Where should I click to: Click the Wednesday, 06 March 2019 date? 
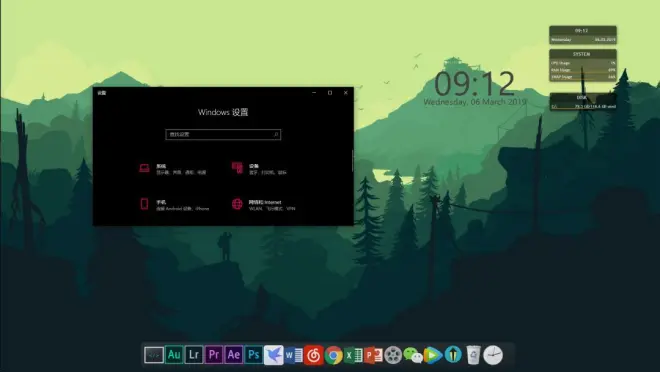pyautogui.click(x=475, y=102)
